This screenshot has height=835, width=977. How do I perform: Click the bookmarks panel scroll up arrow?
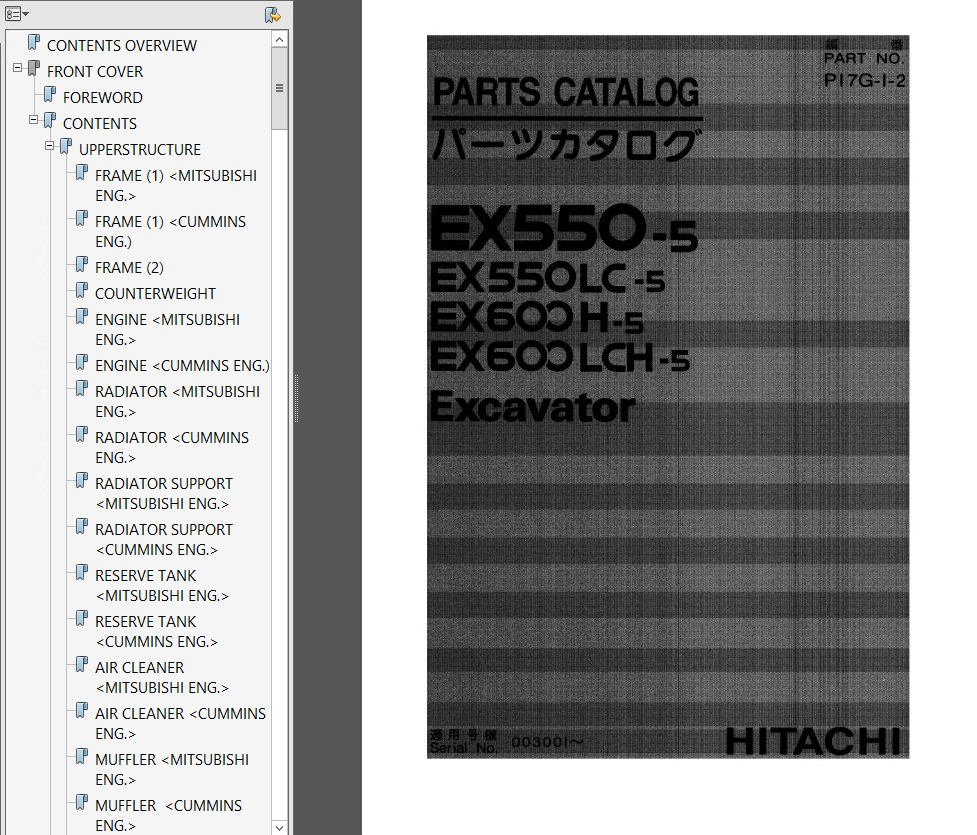pyautogui.click(x=280, y=39)
